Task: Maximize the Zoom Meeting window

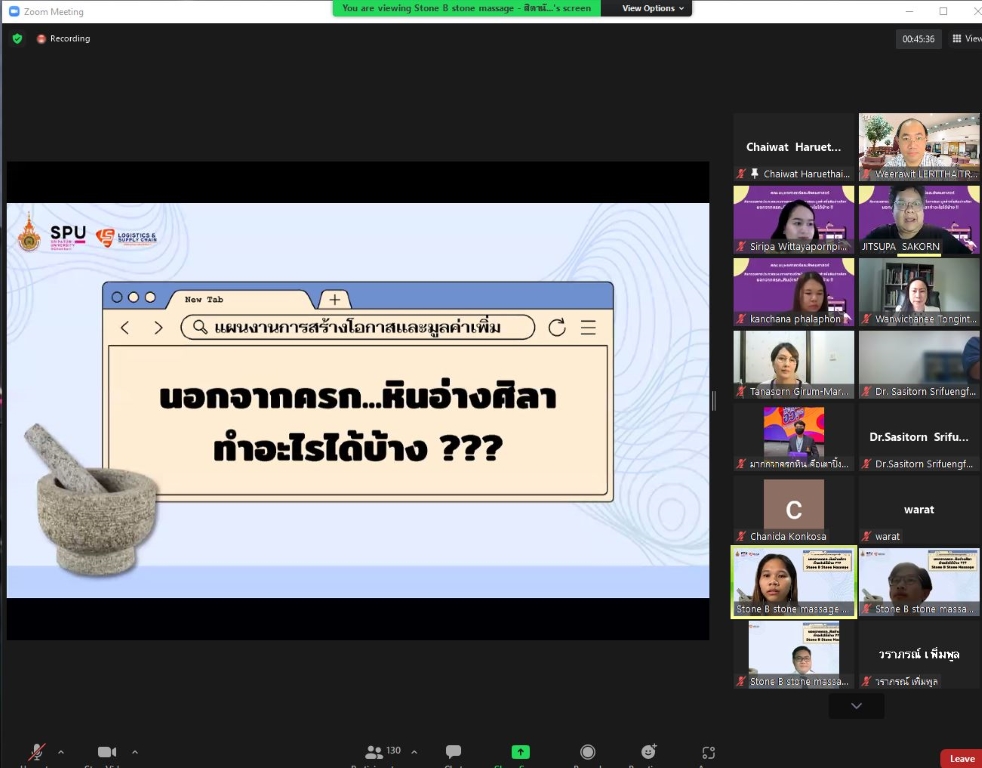Action: click(943, 11)
